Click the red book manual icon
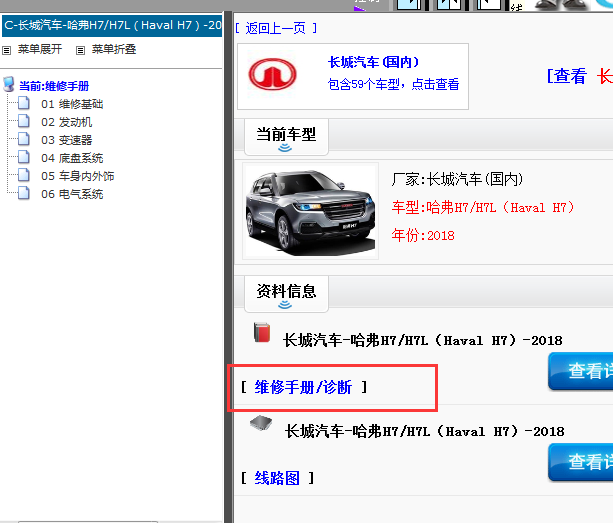 coord(262,333)
